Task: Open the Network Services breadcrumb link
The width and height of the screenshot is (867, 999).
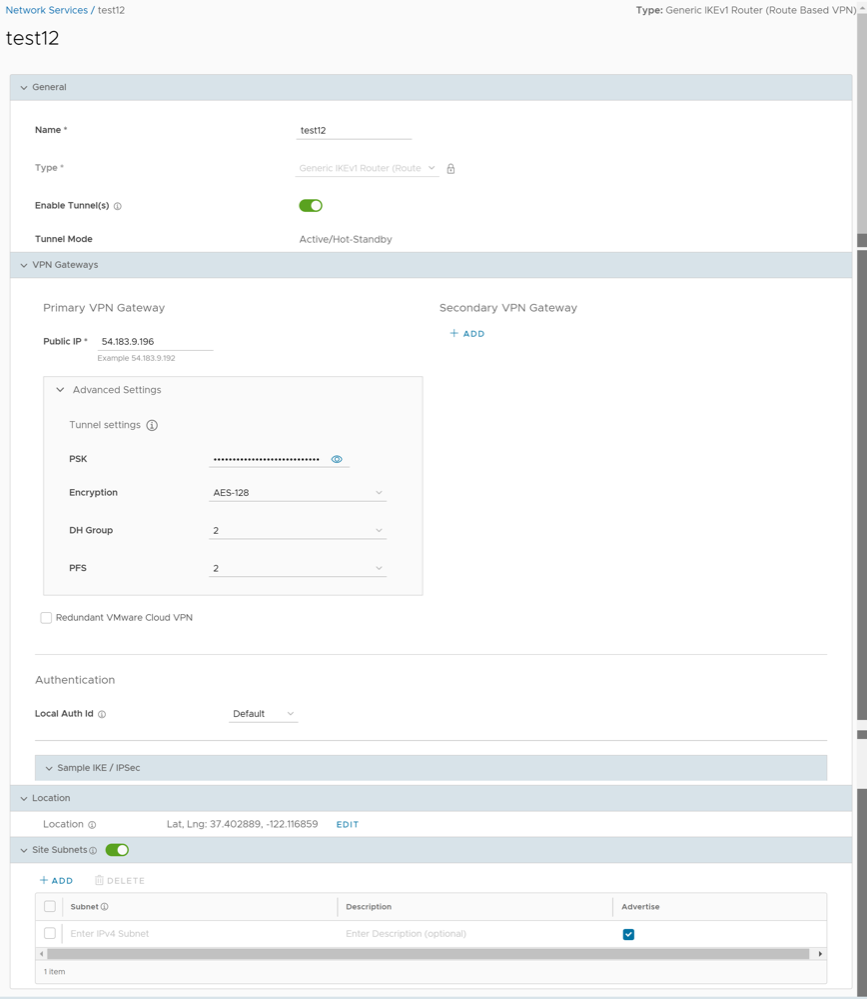Action: (x=46, y=10)
